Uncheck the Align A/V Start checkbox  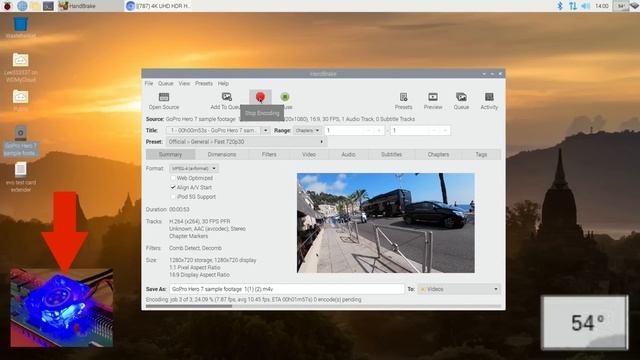coord(173,187)
